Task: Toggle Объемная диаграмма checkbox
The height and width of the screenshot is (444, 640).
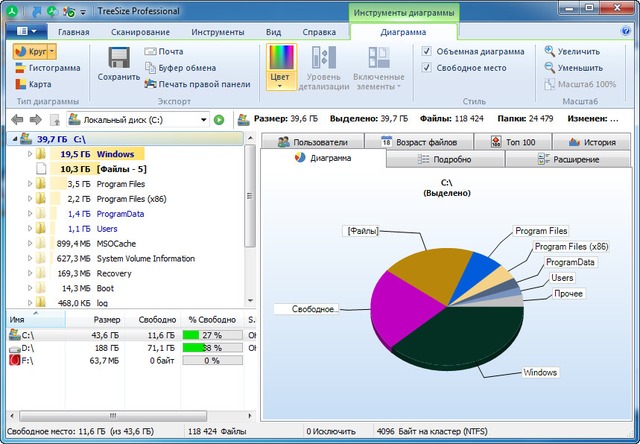Action: tap(427, 51)
